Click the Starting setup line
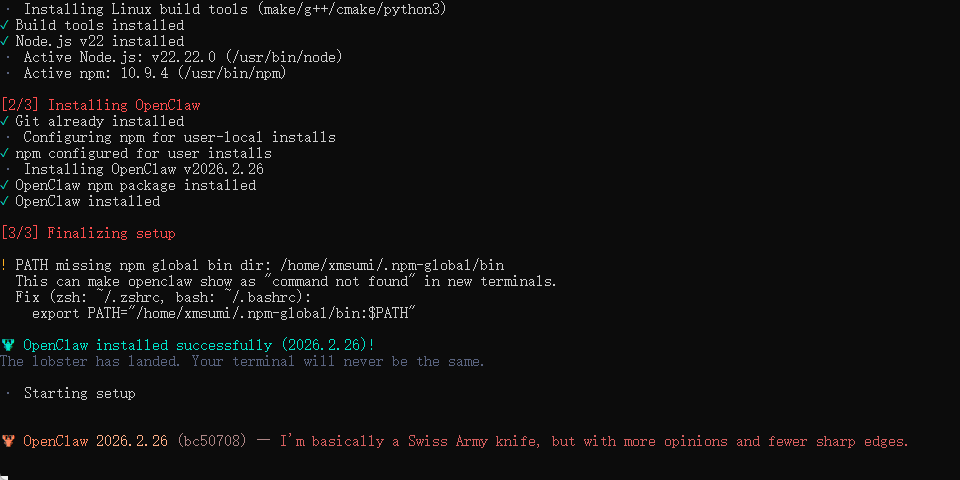Image resolution: width=960 pixels, height=480 pixels. pyautogui.click(x=80, y=393)
